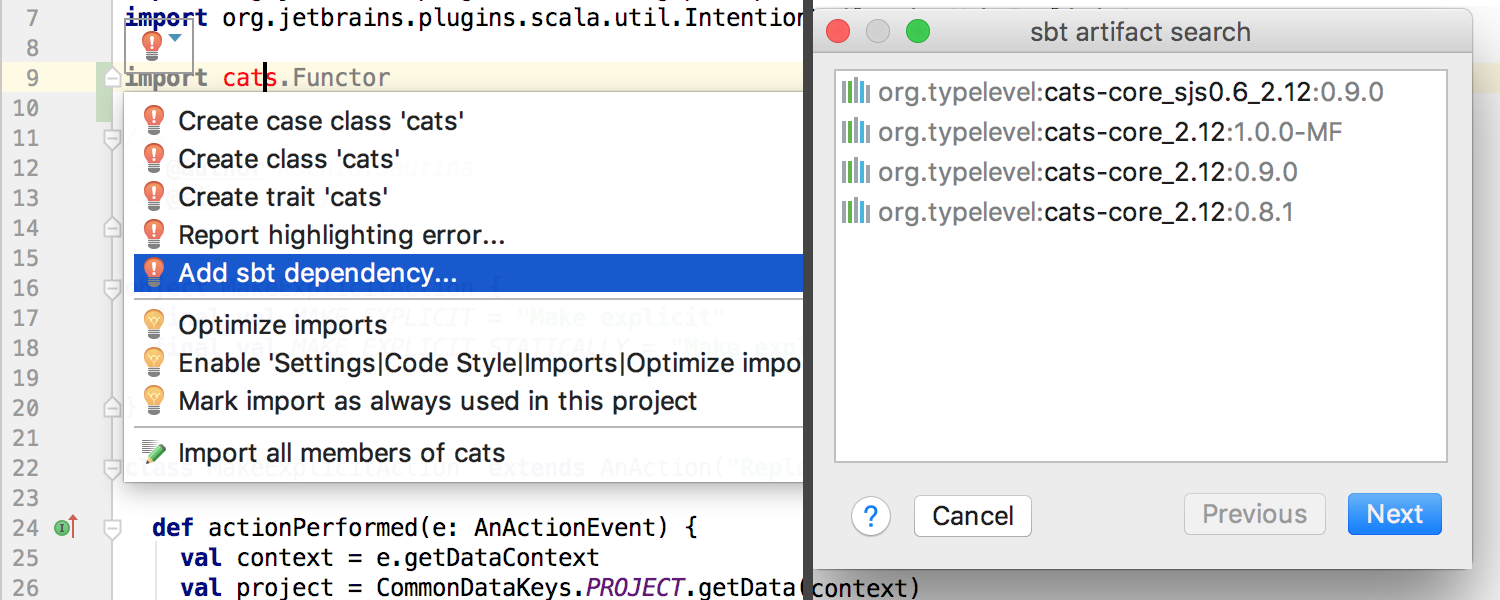Pick 'Create trait cats' intention
This screenshot has height=600, width=1500.
(x=283, y=197)
